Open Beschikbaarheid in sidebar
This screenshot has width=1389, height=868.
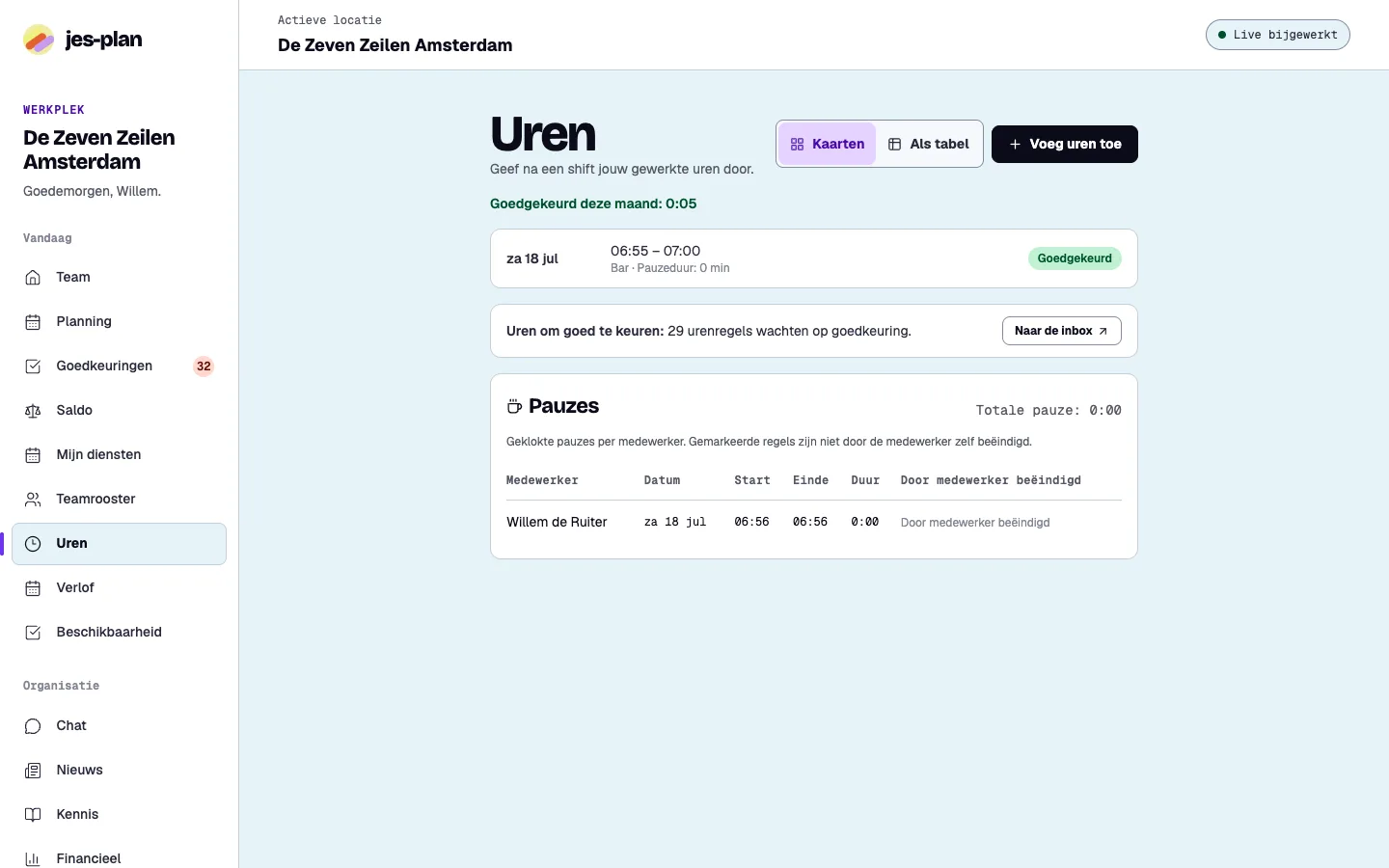(119, 633)
